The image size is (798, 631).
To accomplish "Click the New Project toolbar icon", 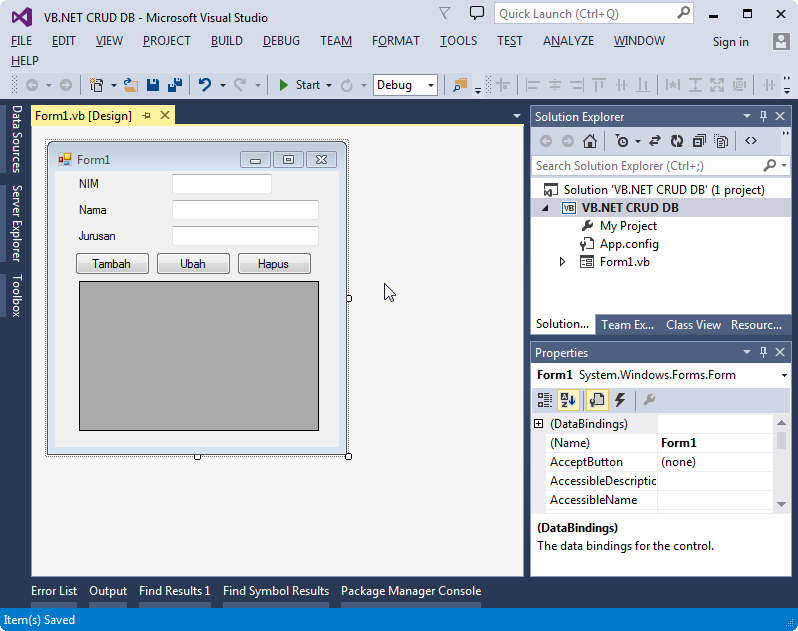I will pyautogui.click(x=96, y=85).
